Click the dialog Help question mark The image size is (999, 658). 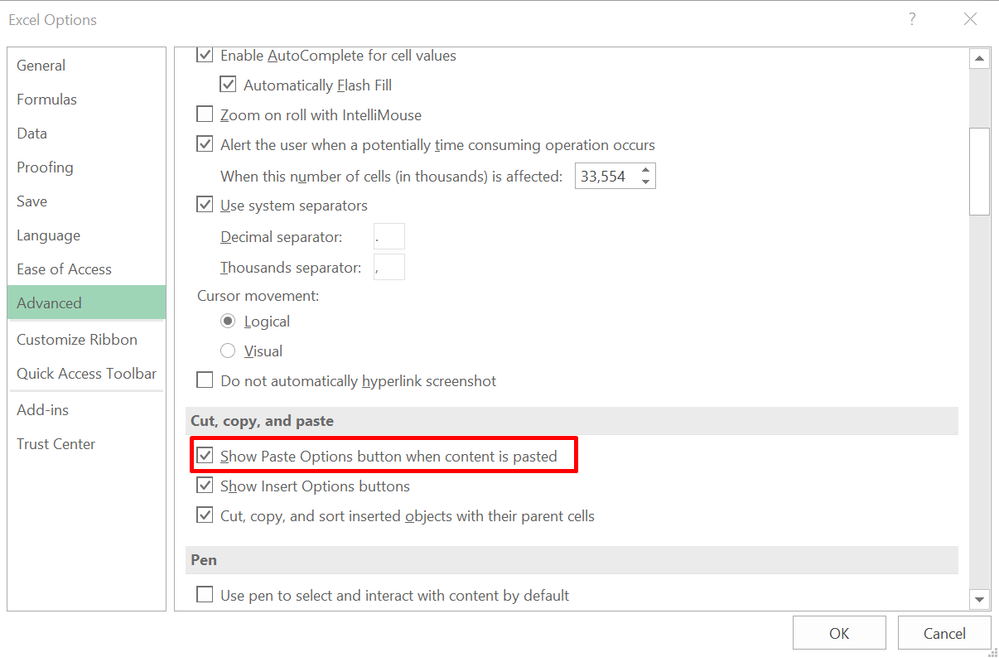click(911, 19)
